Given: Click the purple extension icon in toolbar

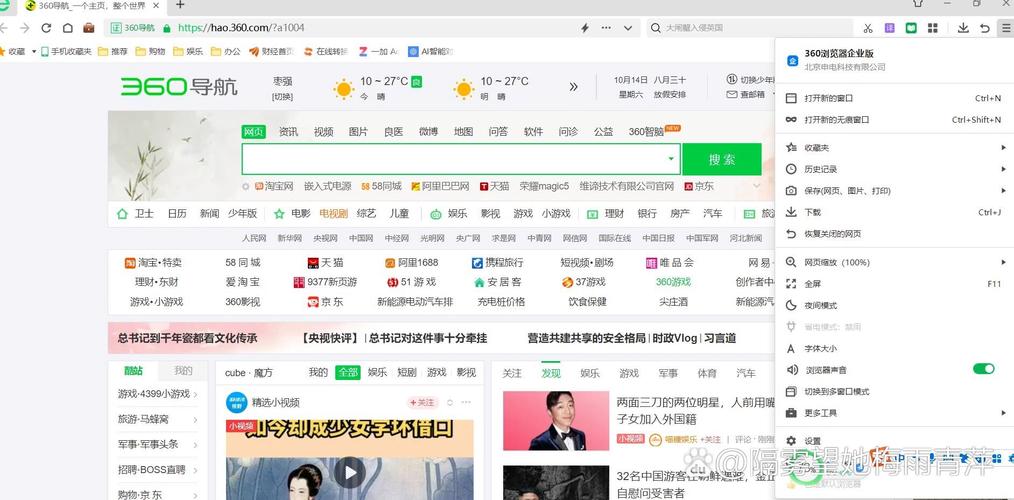Looking at the screenshot, I should 890,28.
